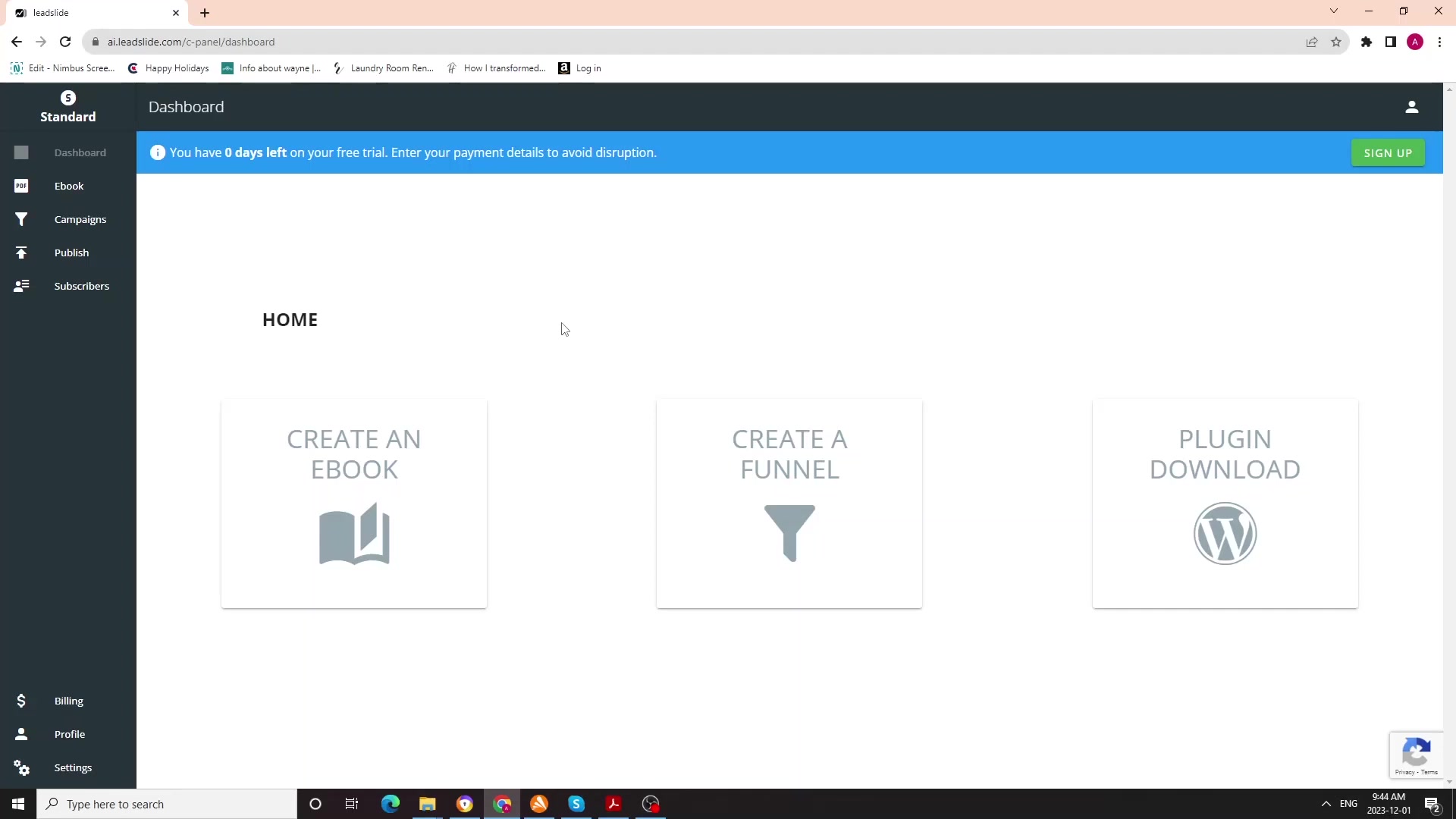
Task: Click the WordPress logo on plugin card
Action: pos(1225,533)
